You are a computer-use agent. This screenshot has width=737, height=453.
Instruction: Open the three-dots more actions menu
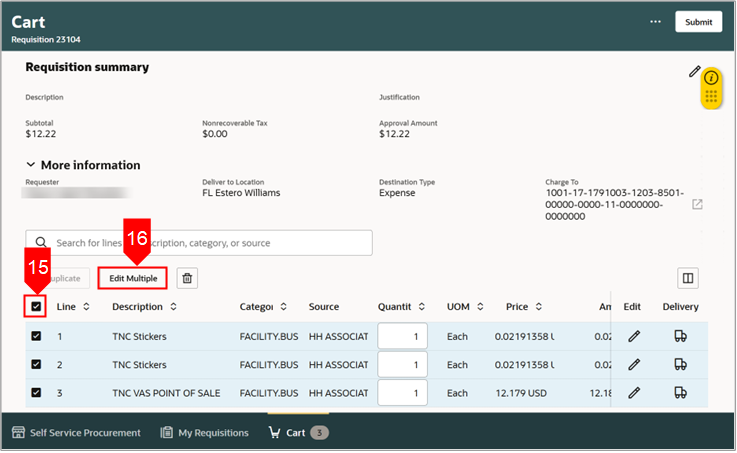(x=655, y=22)
